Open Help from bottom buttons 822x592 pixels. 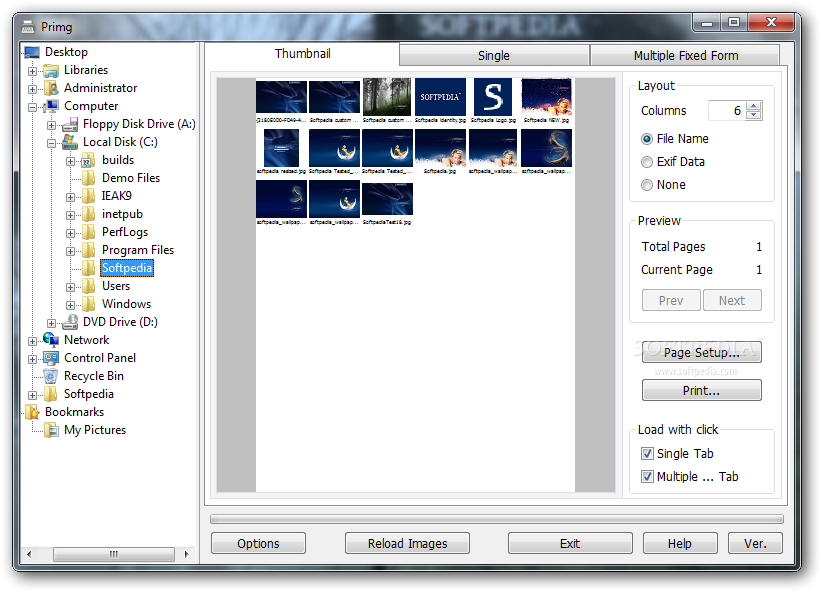click(680, 544)
